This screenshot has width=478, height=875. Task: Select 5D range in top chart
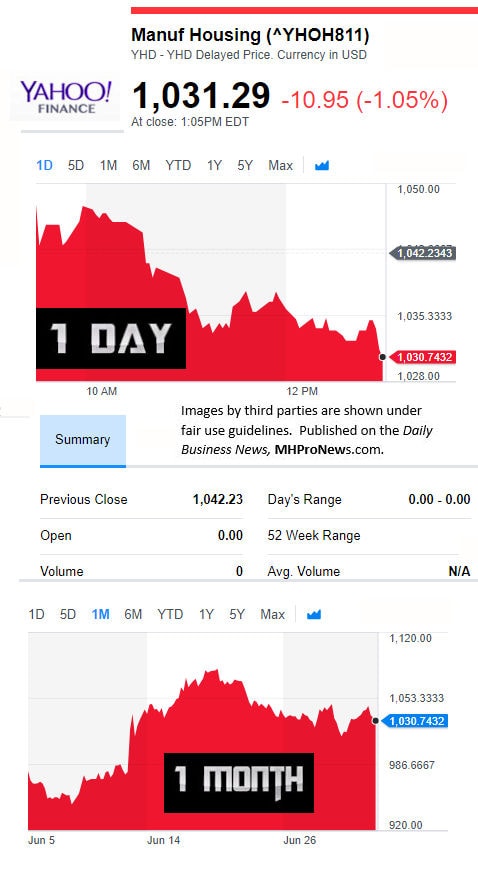[76, 166]
